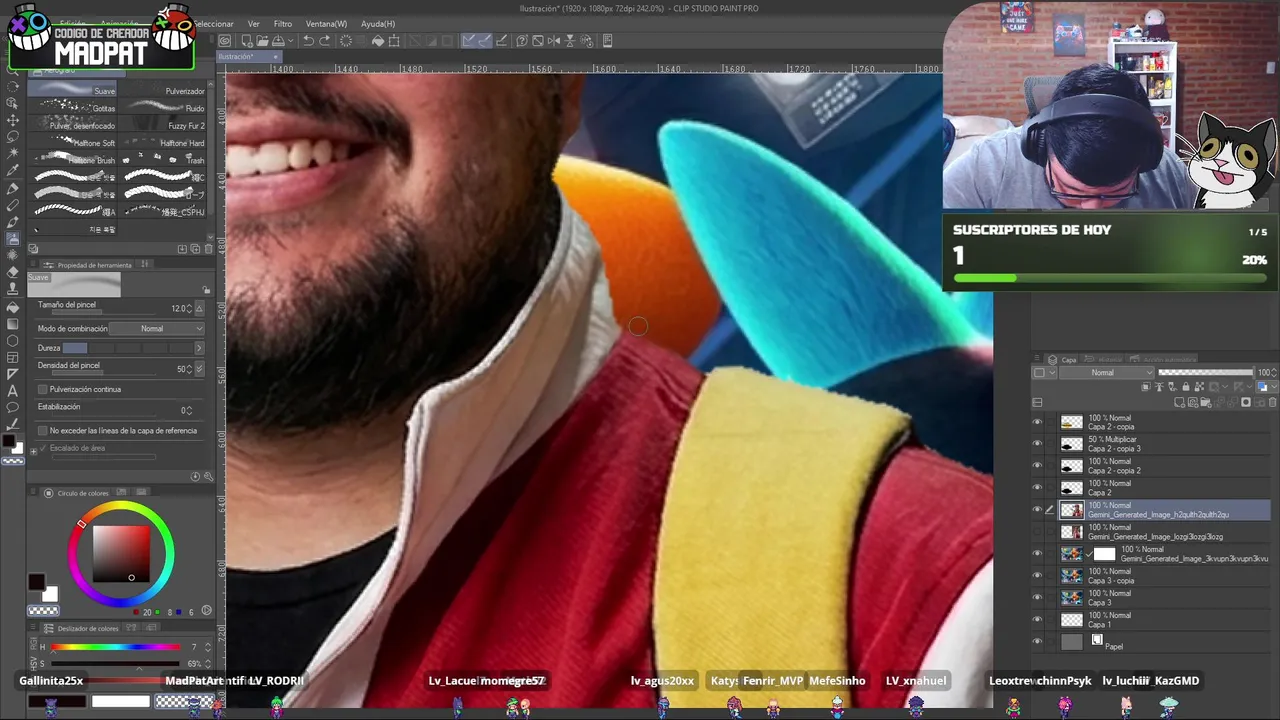Hide the Capa 2 - copia 3 layer
1280x720 pixels.
click(x=1037, y=444)
